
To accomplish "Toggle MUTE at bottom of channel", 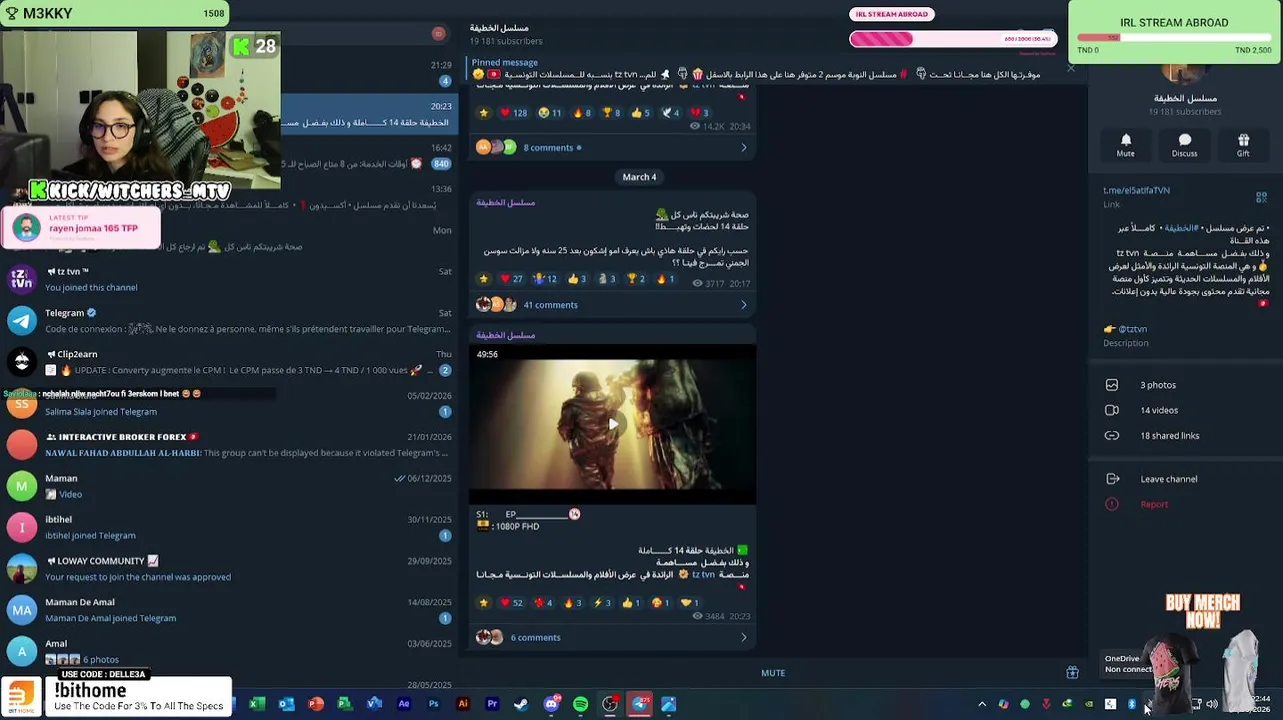I will [773, 673].
